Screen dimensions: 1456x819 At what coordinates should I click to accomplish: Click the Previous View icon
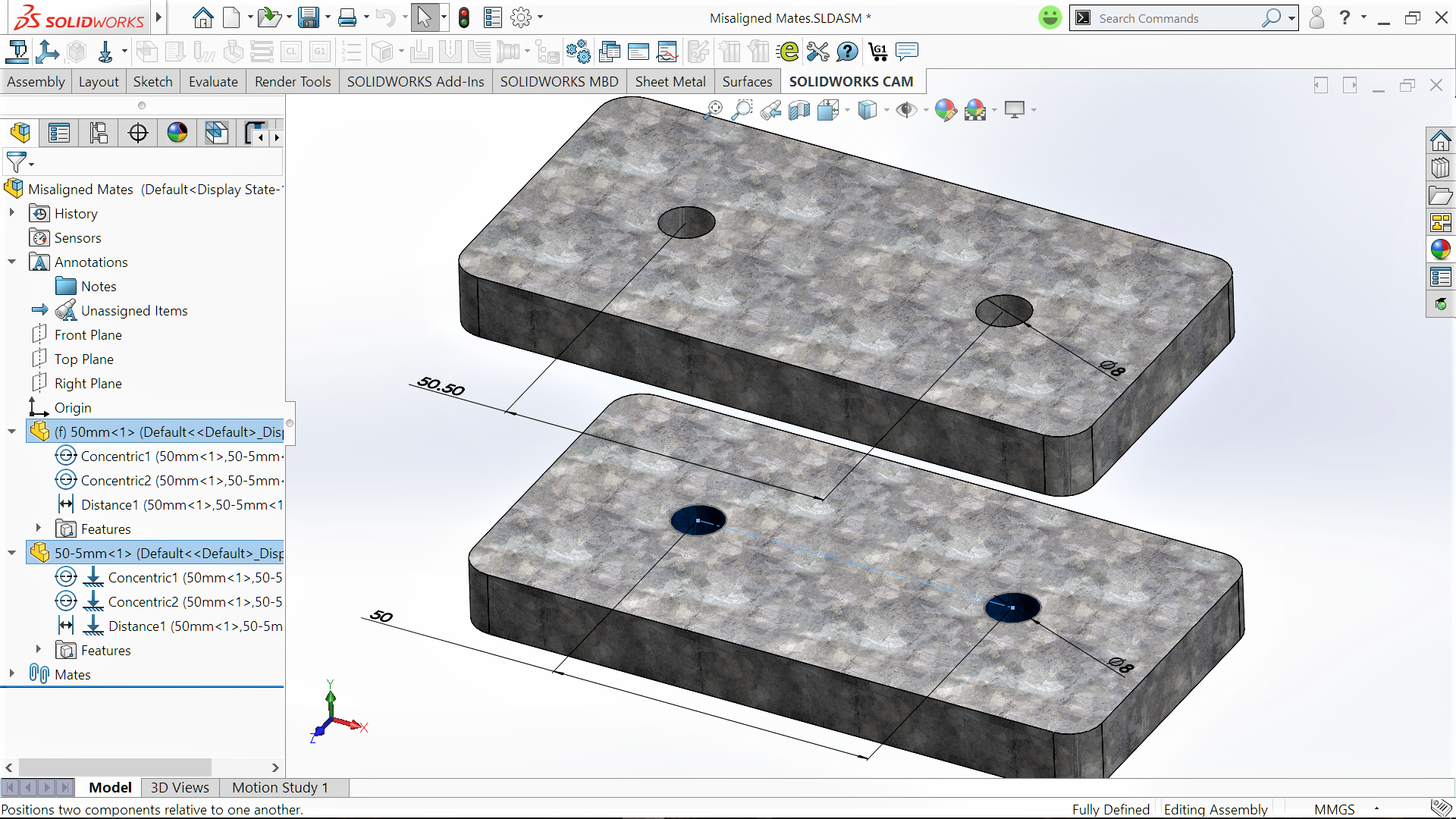pyautogui.click(x=770, y=111)
